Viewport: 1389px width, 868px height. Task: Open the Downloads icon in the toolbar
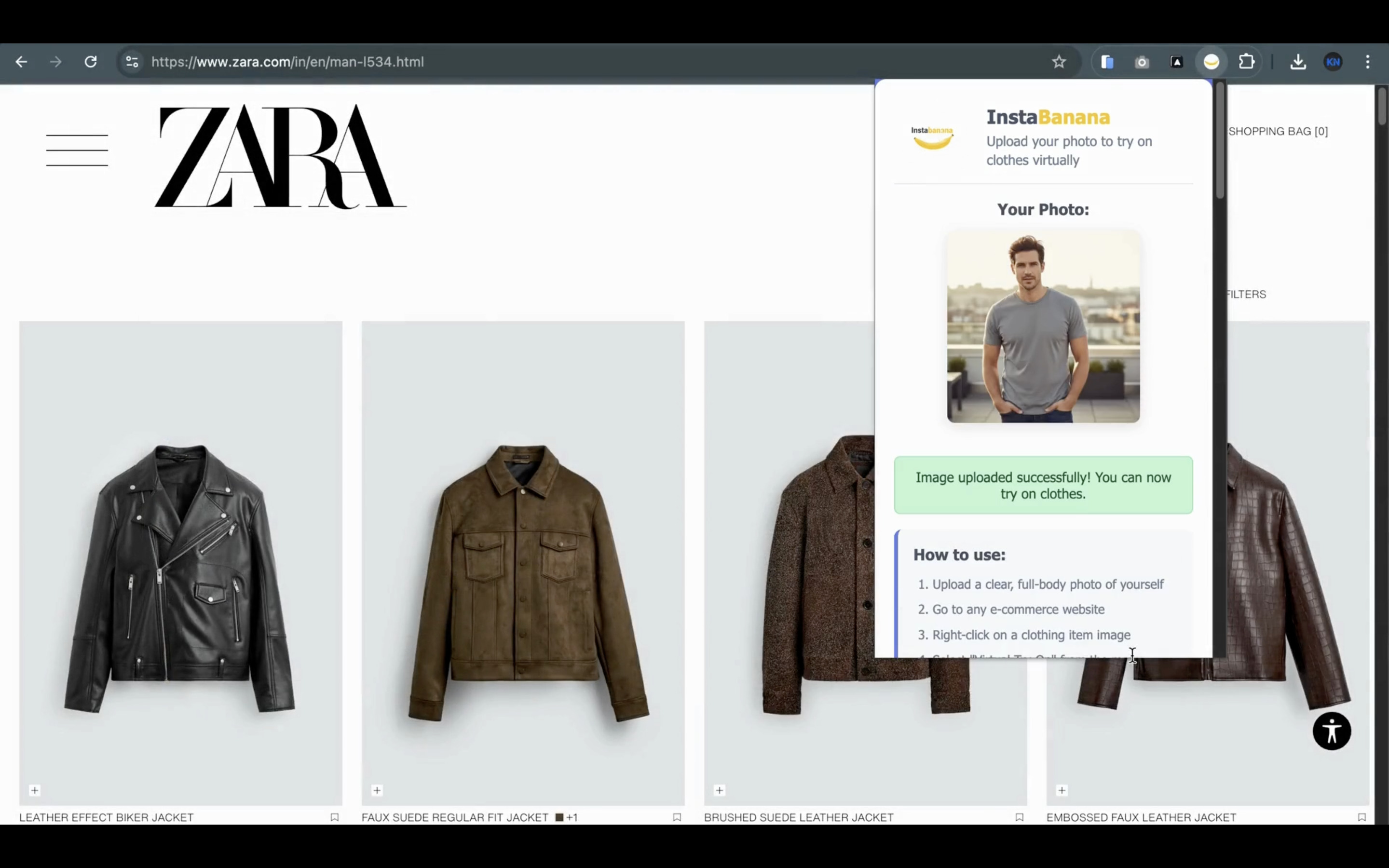coord(1298,62)
